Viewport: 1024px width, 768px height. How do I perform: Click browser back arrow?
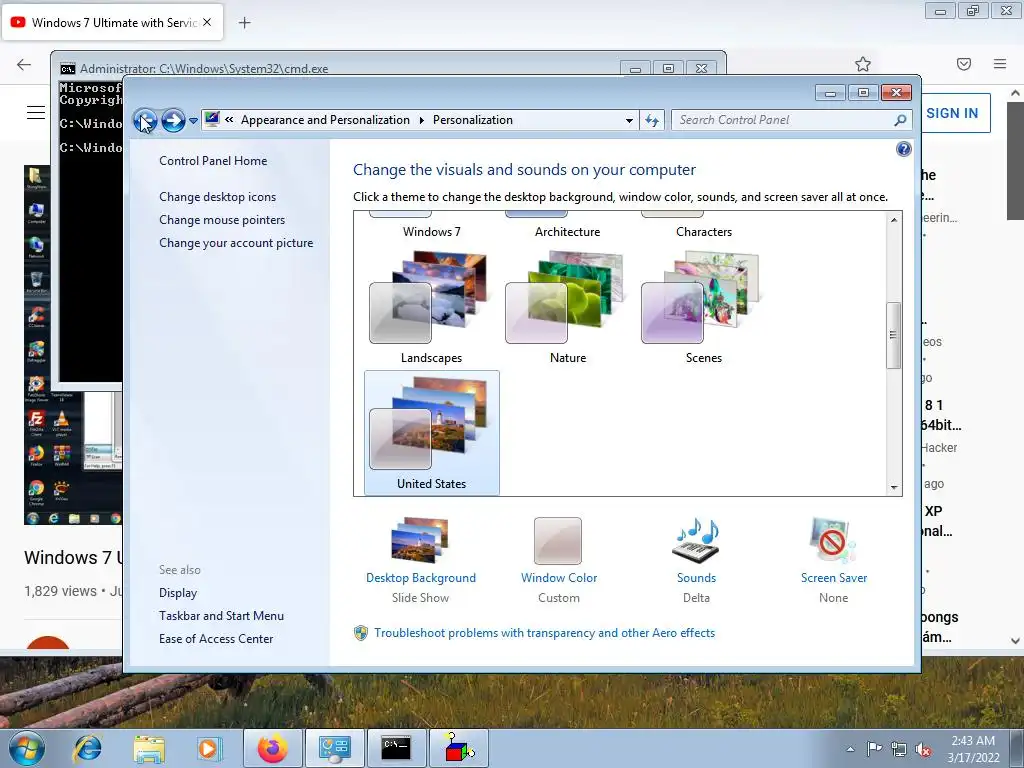point(24,64)
